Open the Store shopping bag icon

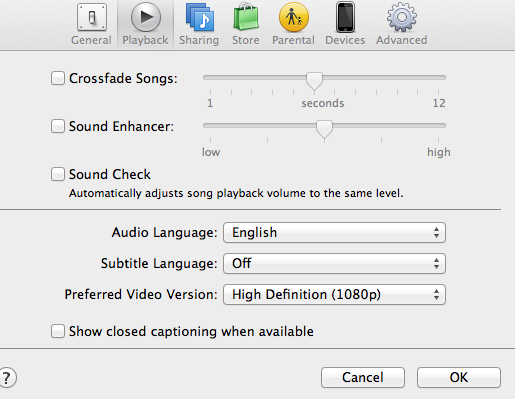pos(246,17)
